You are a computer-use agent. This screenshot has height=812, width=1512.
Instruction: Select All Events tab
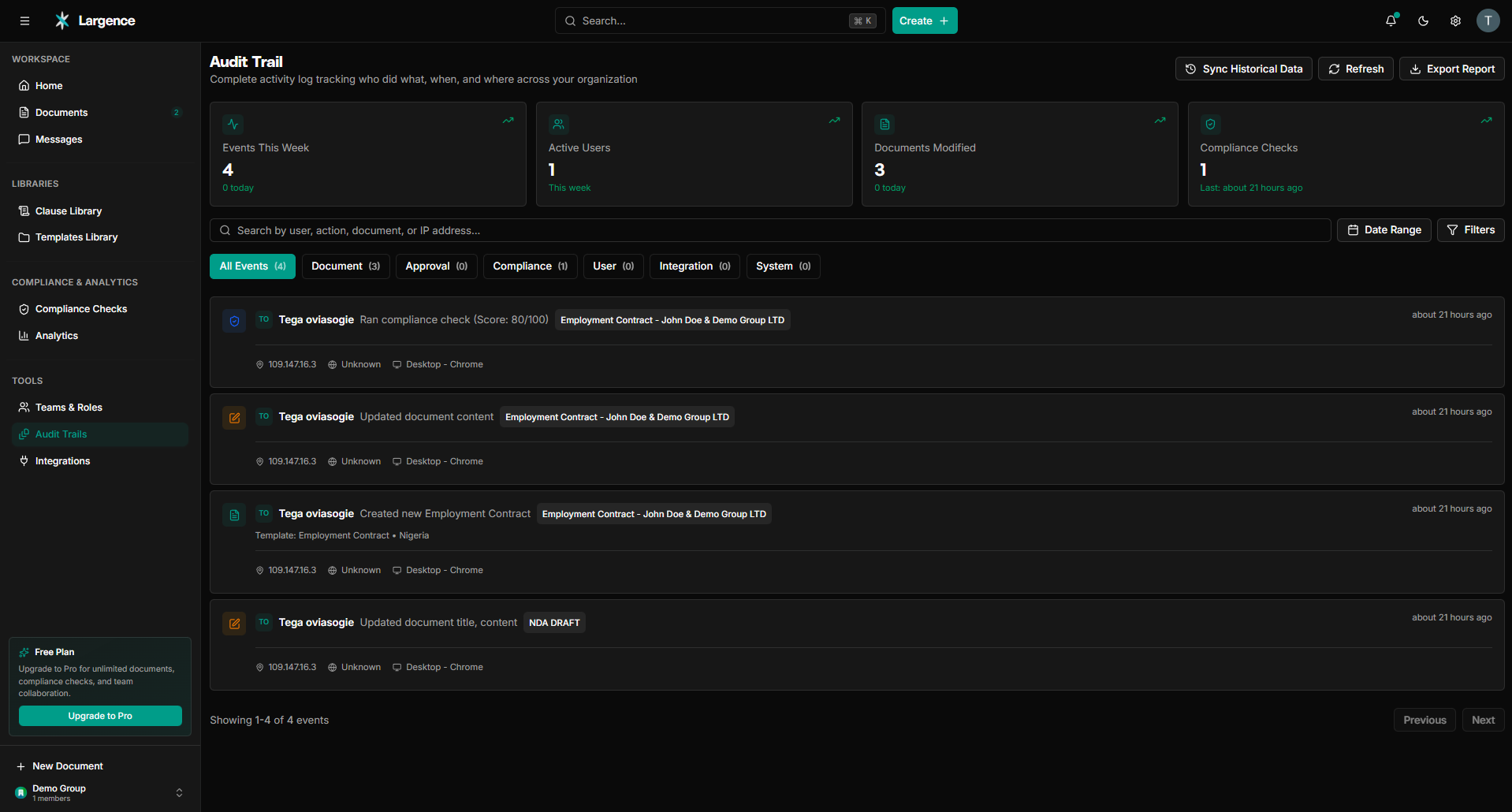tap(252, 266)
